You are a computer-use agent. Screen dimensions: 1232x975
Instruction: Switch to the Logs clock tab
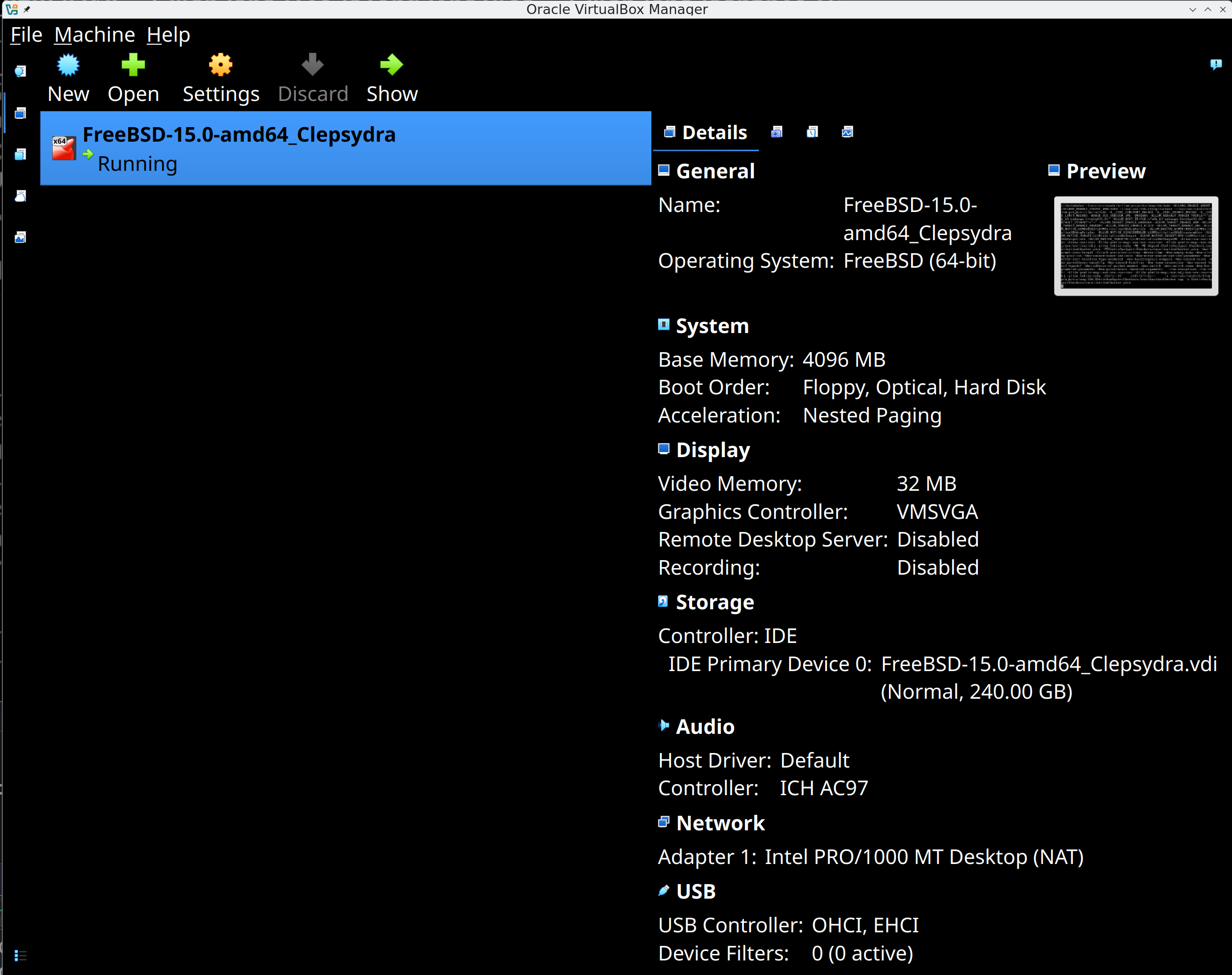pyautogui.click(x=812, y=133)
